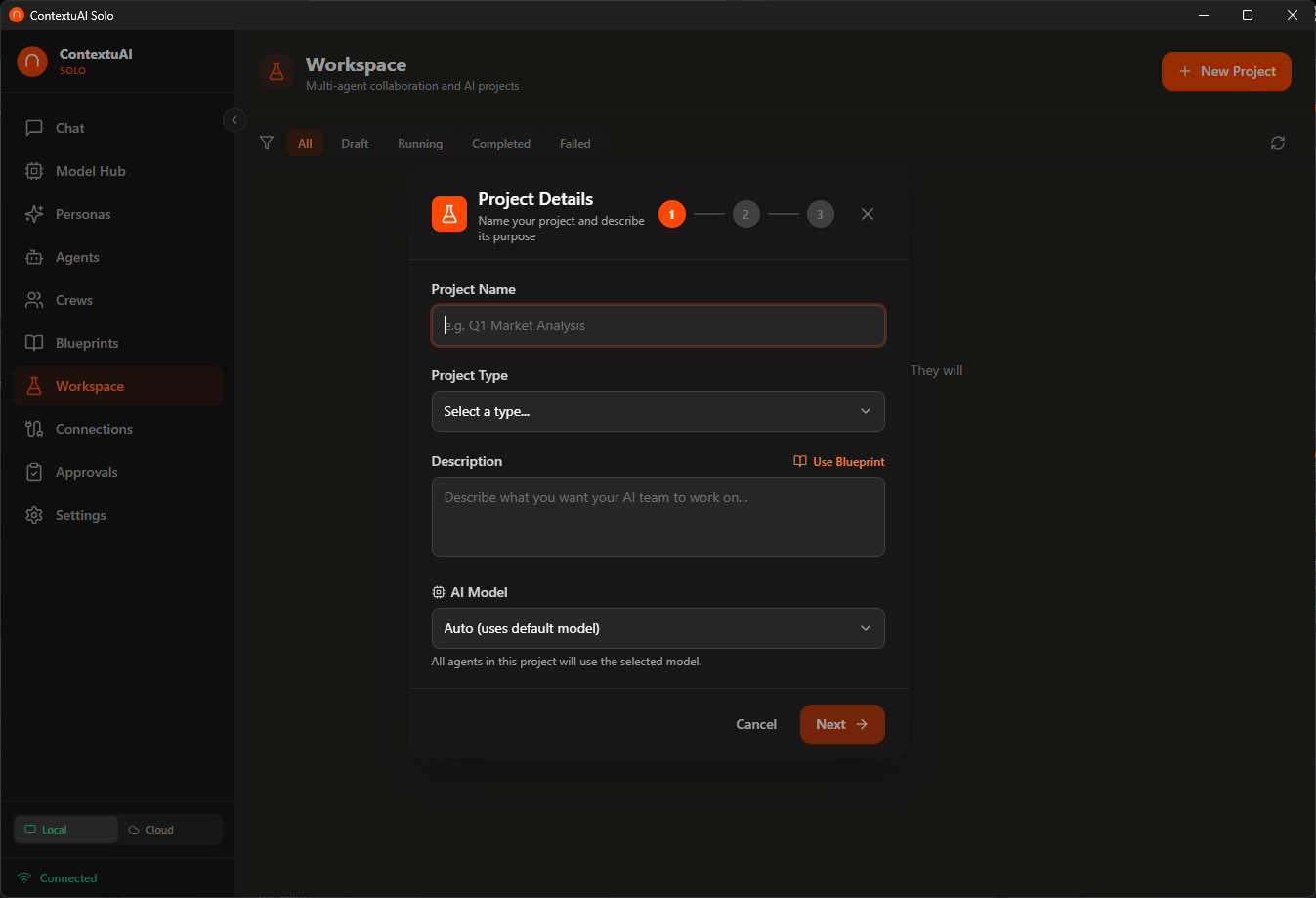1316x898 pixels.
Task: Open the Agents panel
Action: [x=78, y=257]
